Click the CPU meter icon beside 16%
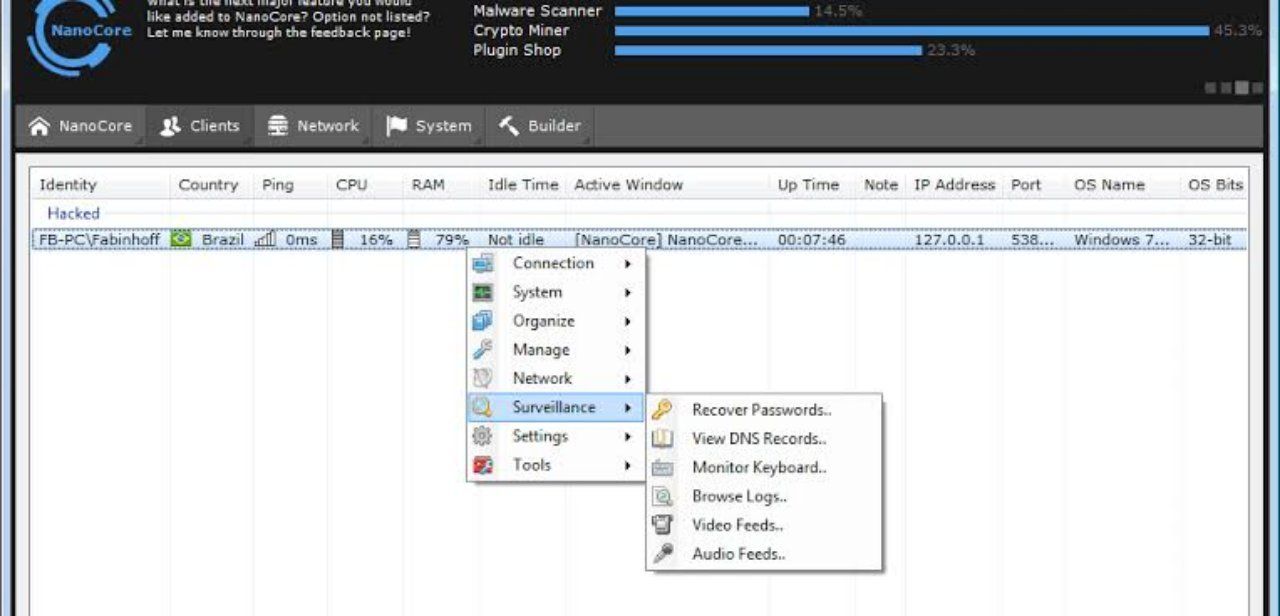 tap(338, 240)
